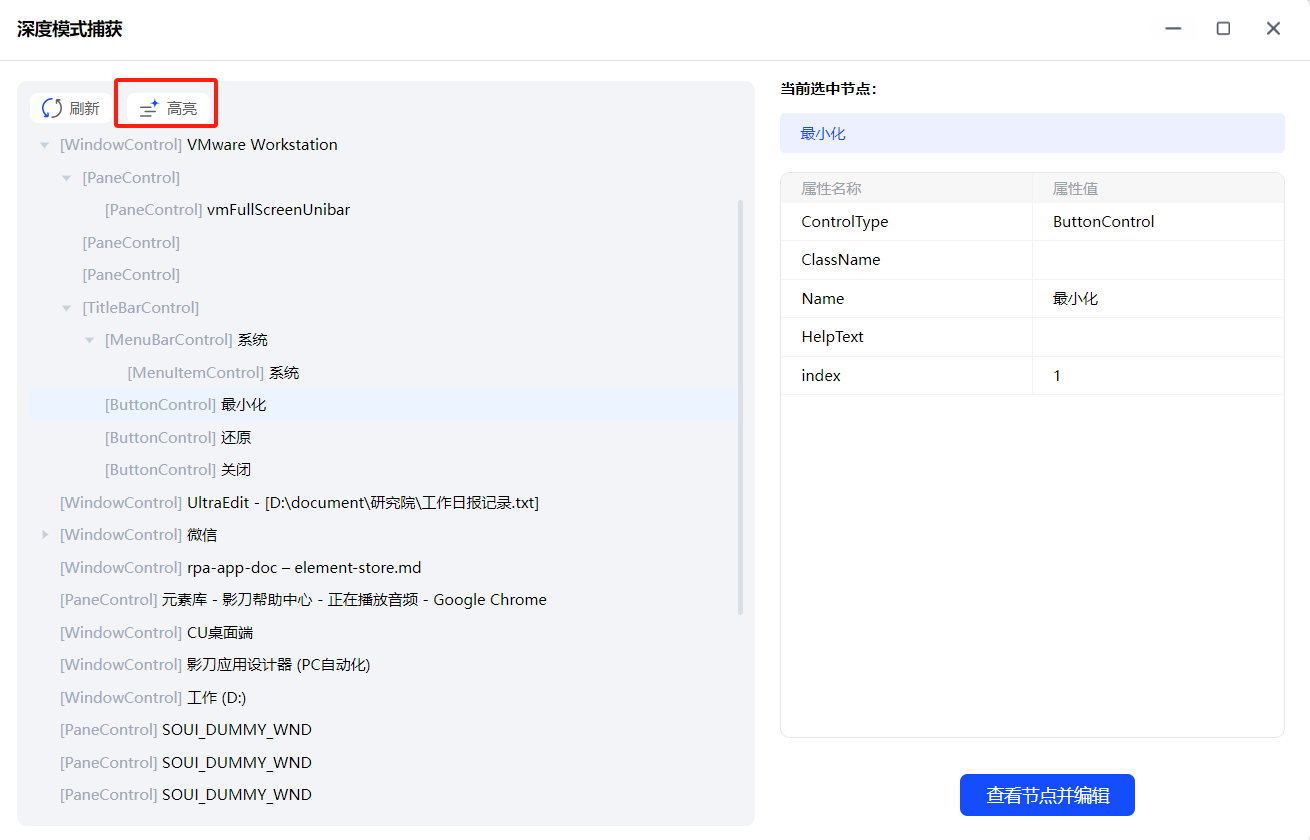Select 影刀应用设计器 (PC自动化) node
Image resolution: width=1310 pixels, height=840 pixels.
[215, 665]
